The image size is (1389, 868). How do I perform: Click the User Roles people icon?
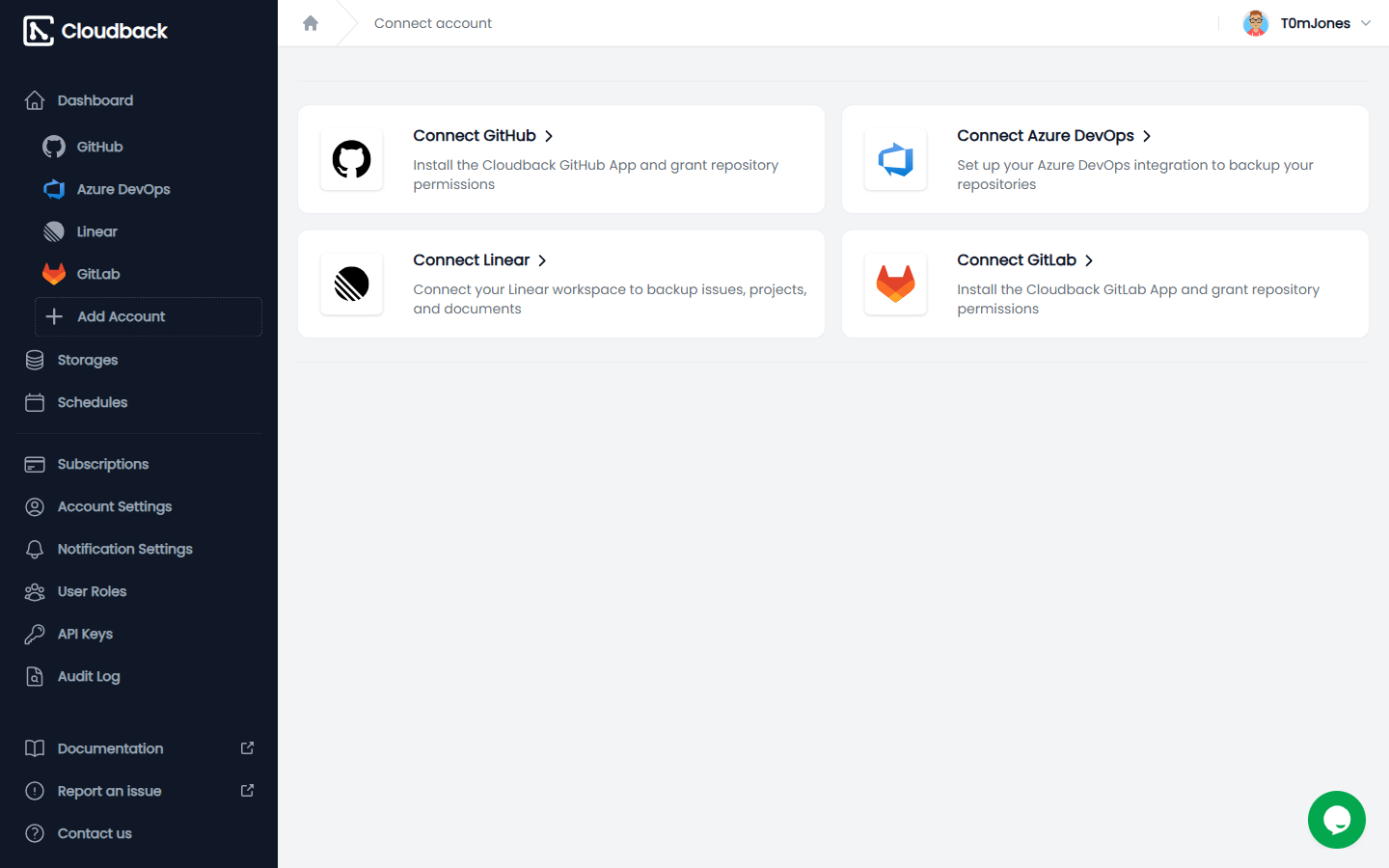point(35,591)
